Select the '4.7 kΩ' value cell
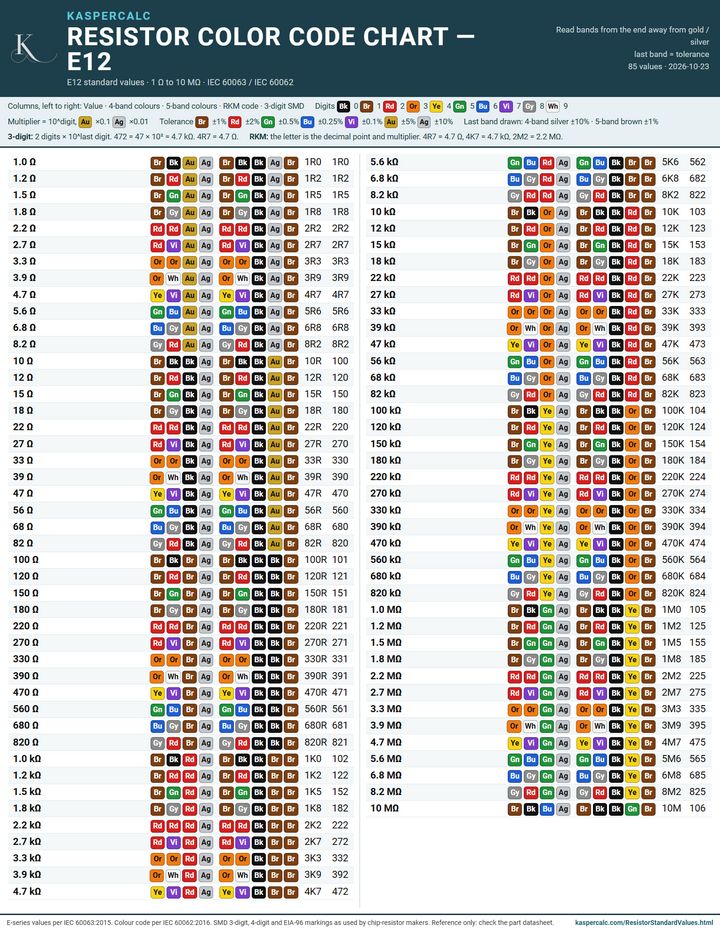Image resolution: width=720 pixels, height=932 pixels. tap(27, 892)
